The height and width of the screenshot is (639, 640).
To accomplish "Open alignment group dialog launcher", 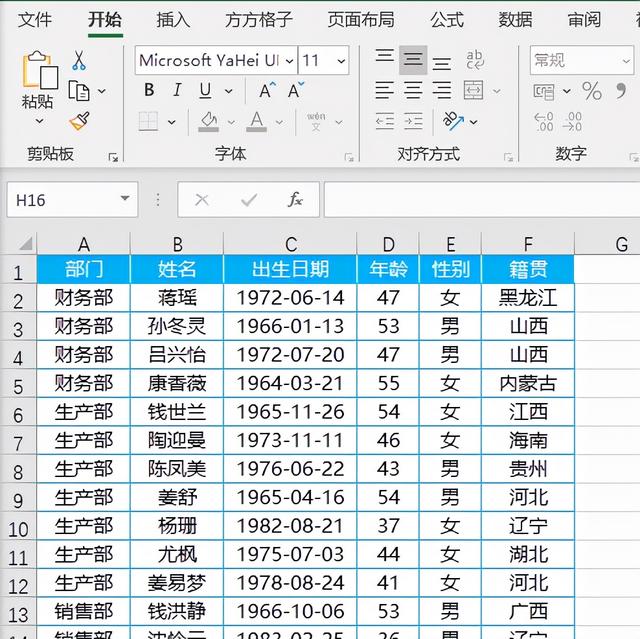I will point(508,157).
